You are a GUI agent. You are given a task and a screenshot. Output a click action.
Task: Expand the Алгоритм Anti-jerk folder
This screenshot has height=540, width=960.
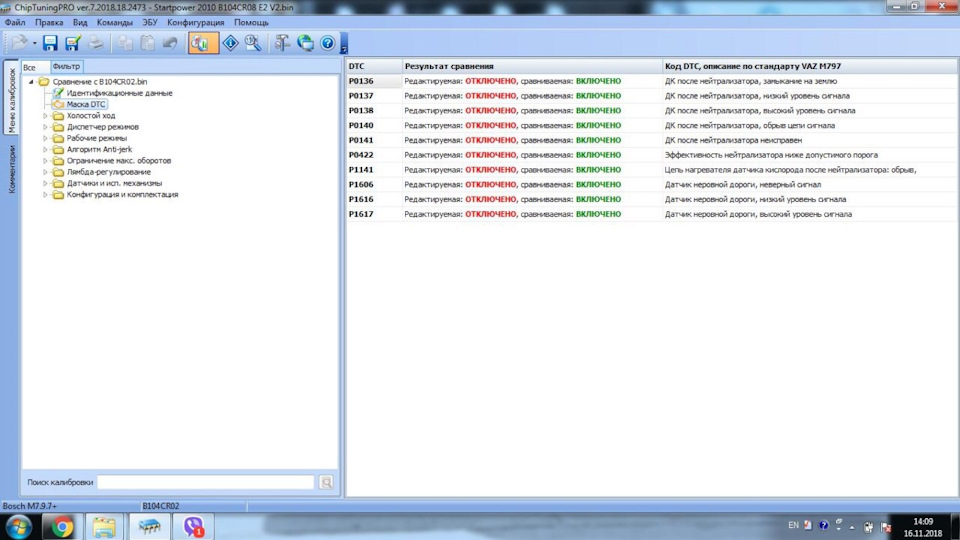click(45, 149)
